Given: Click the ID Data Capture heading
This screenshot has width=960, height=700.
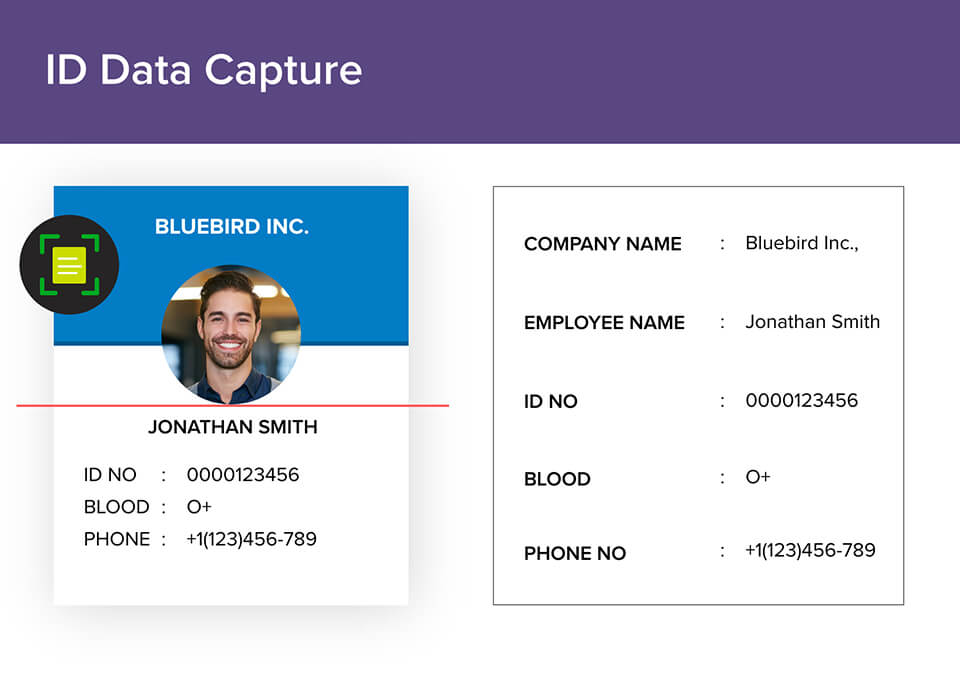Looking at the screenshot, I should pos(203,70).
